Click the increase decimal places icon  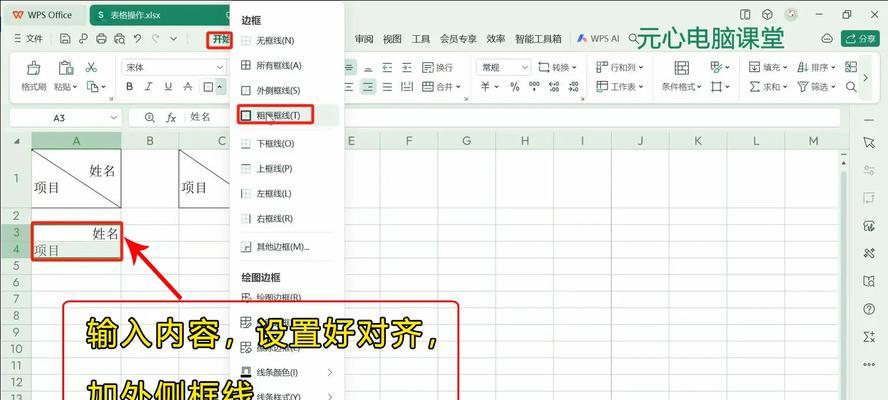pos(554,87)
